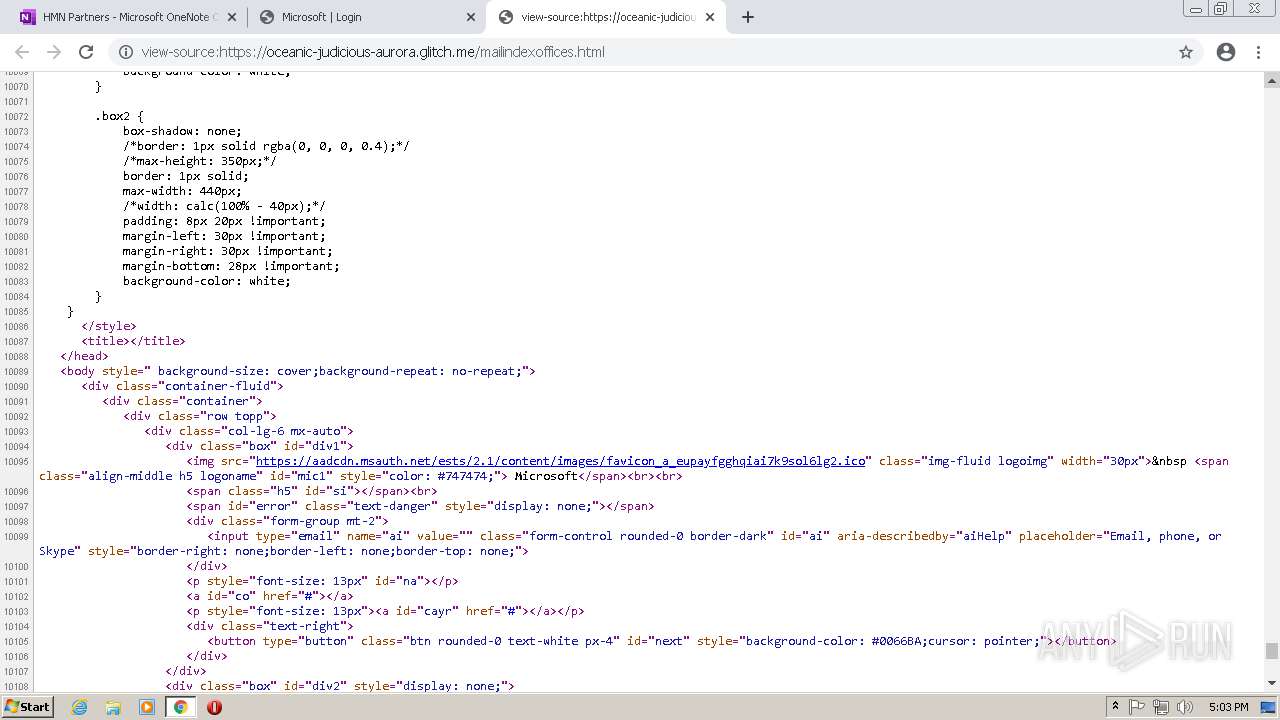
Task: Open Windows Media Player taskbar icon
Action: coord(147,707)
